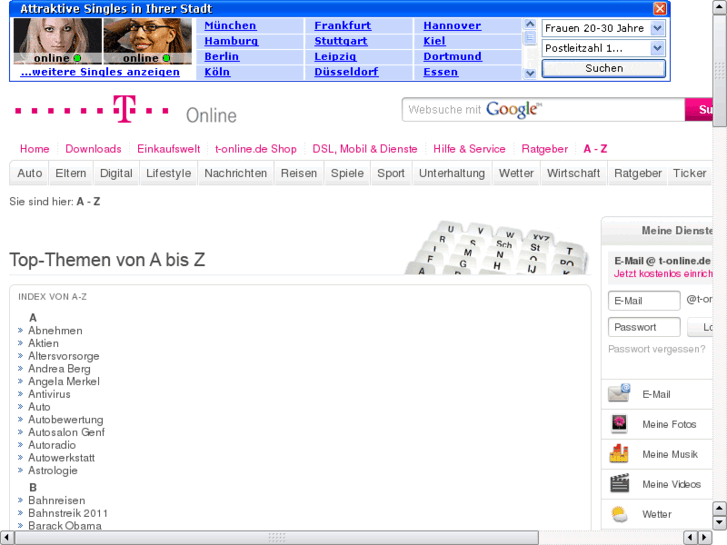Click the Hannover city link
The image size is (727, 545).
pos(452,26)
